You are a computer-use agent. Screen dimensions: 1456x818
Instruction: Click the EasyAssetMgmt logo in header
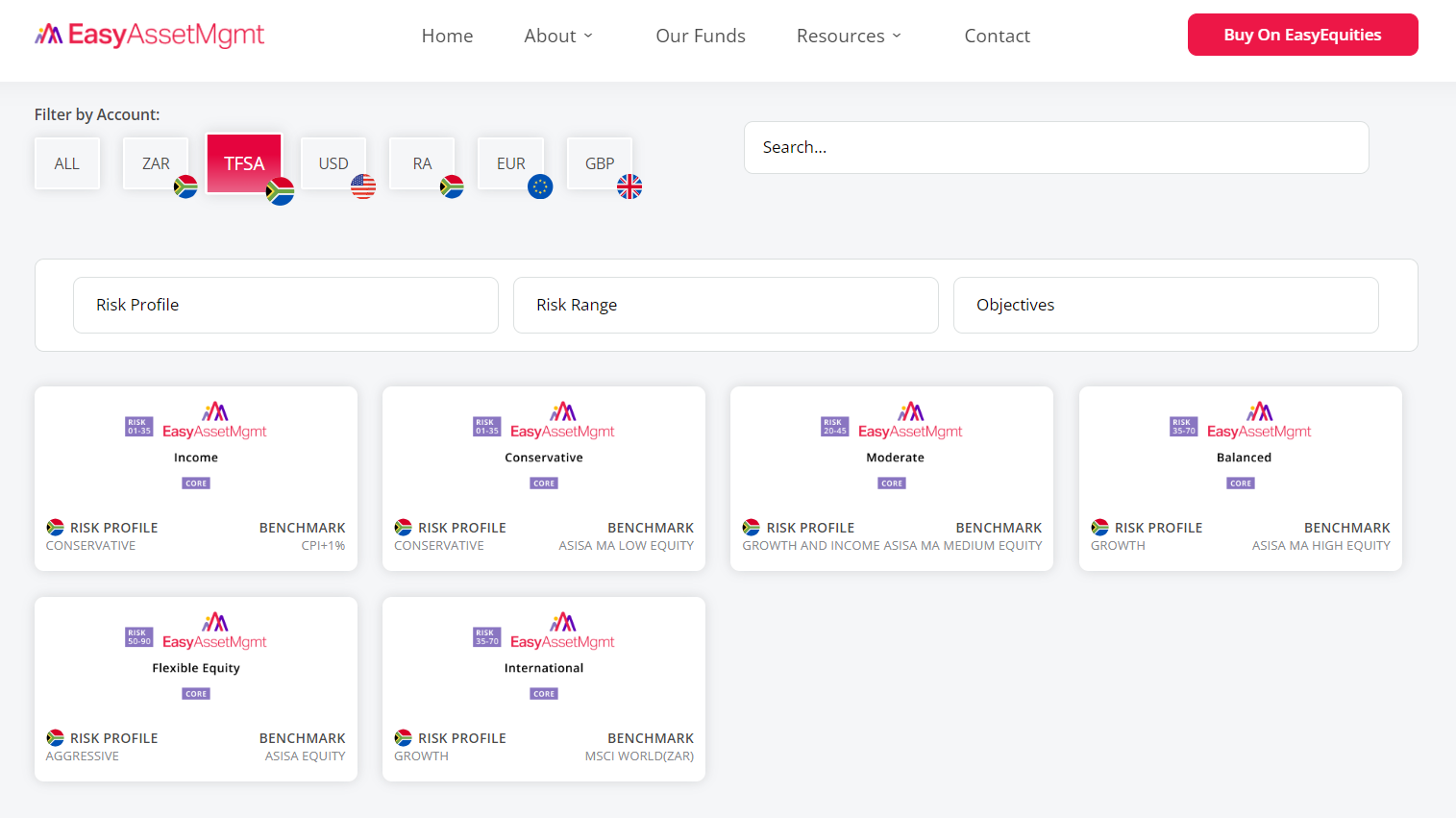coord(150,36)
